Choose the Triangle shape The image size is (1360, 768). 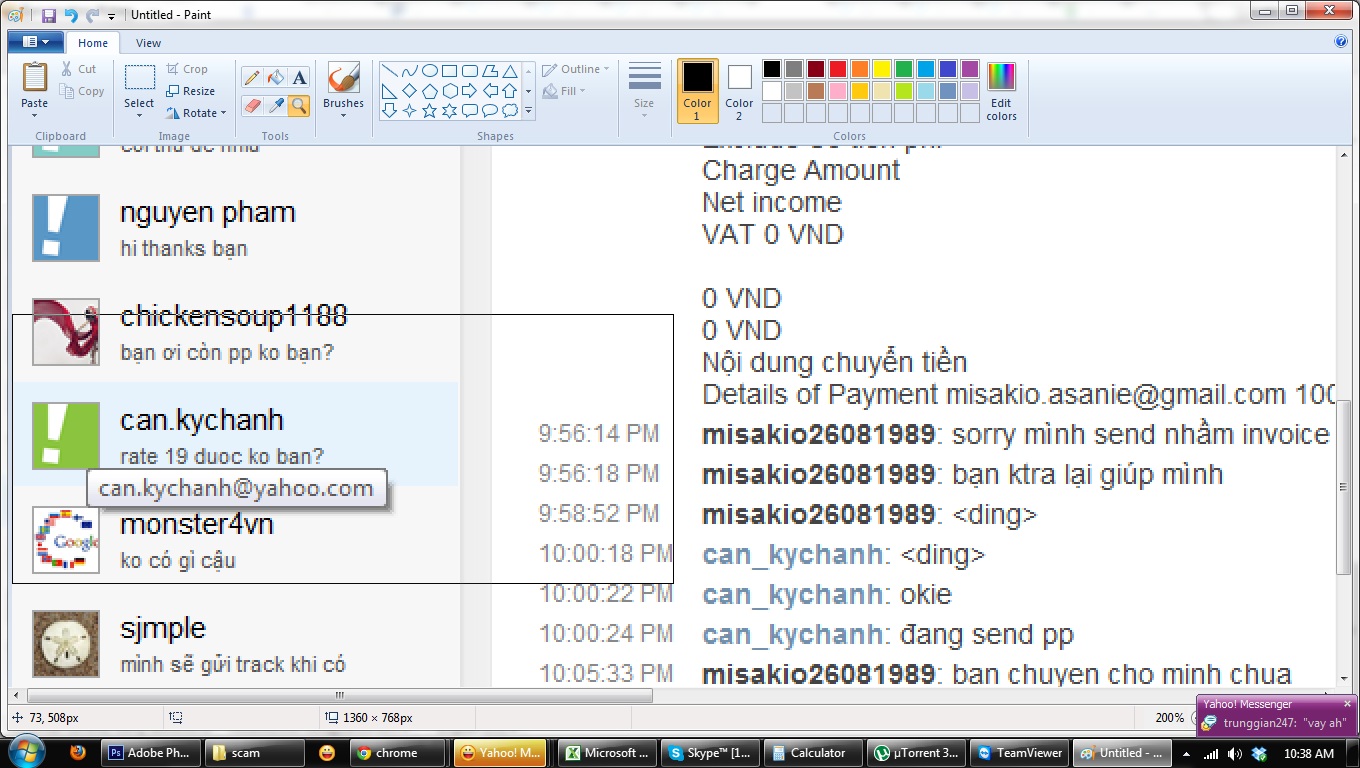(510, 71)
